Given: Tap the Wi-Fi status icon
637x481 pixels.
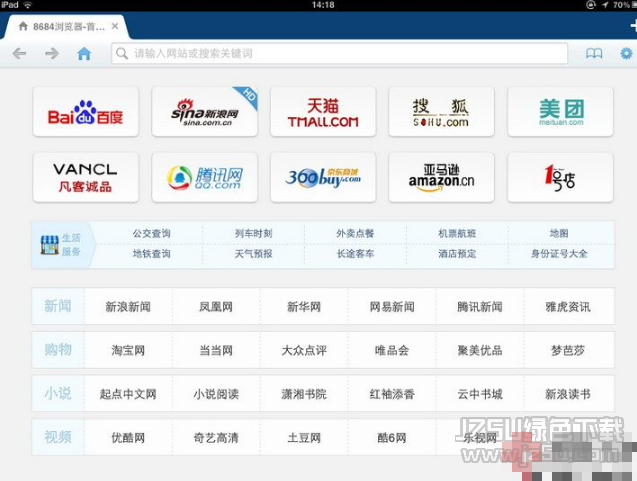Looking at the screenshot, I should (28, 5).
